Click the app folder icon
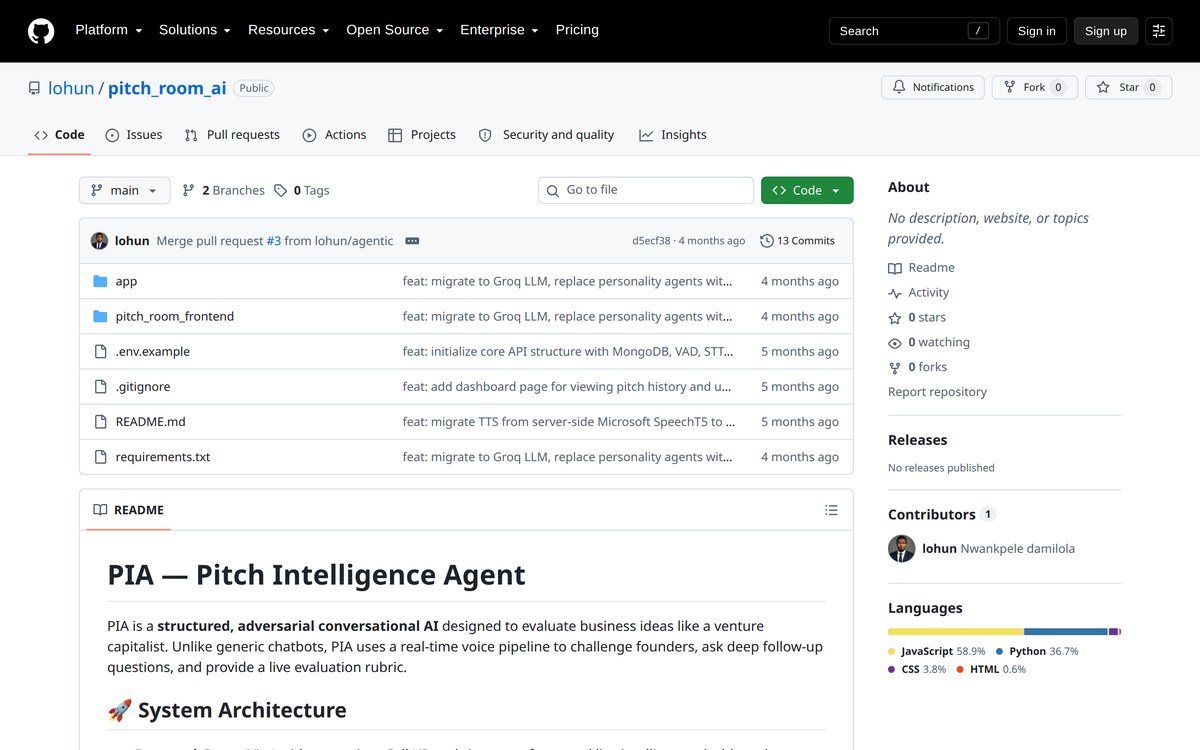Image resolution: width=1200 pixels, height=750 pixels. [100, 281]
